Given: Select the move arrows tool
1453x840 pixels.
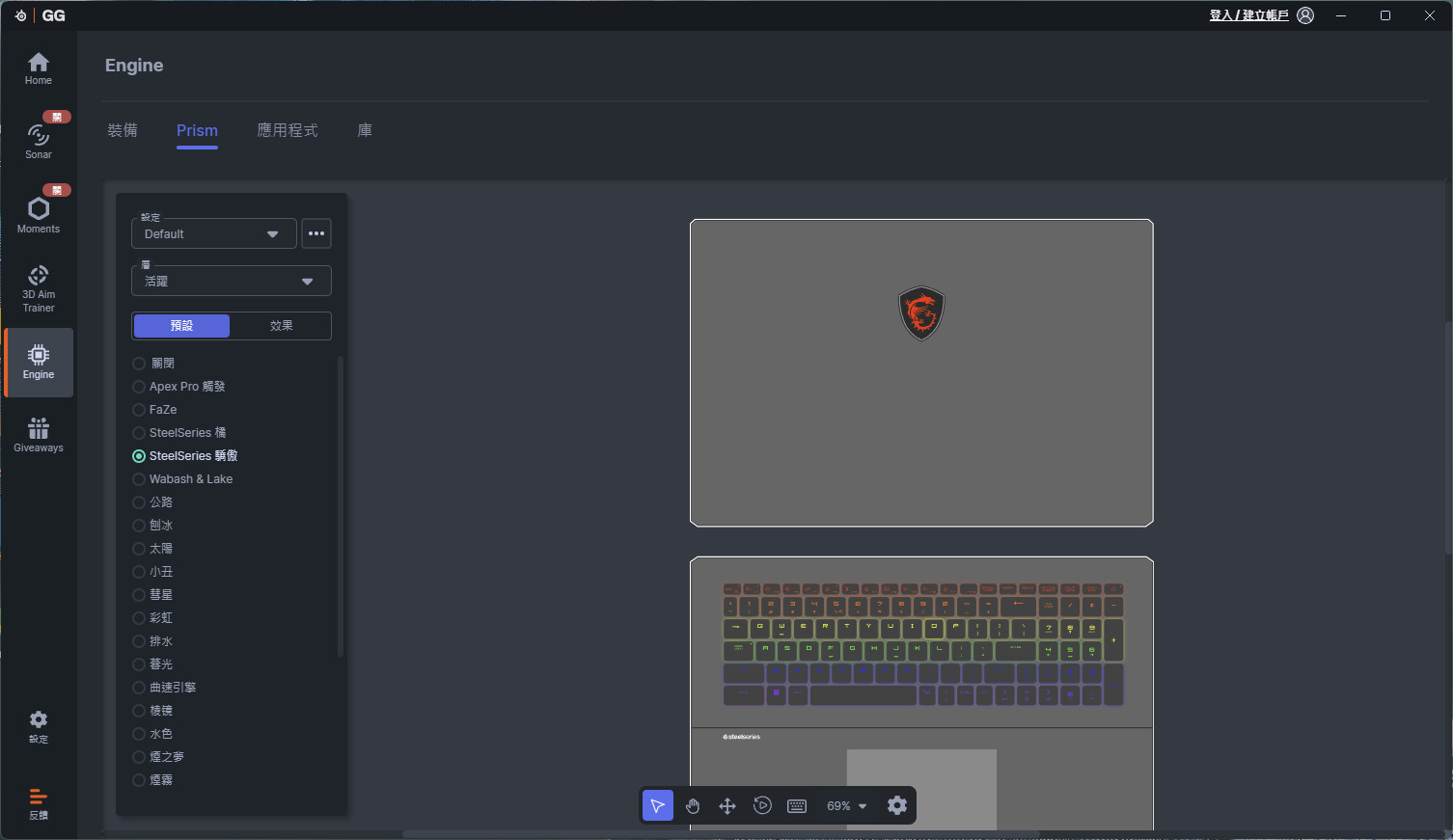Looking at the screenshot, I should pos(727,805).
